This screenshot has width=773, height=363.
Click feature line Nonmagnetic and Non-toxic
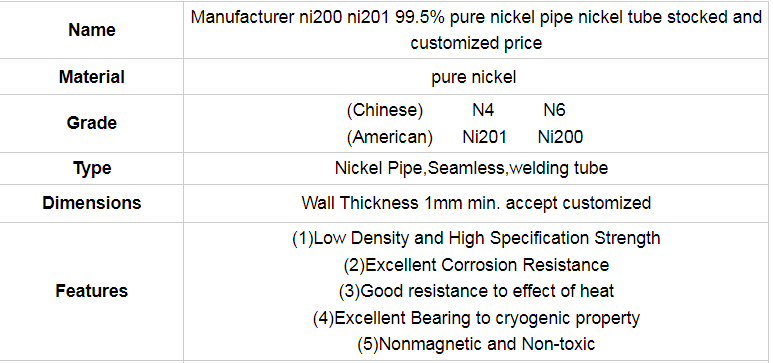coord(476,344)
